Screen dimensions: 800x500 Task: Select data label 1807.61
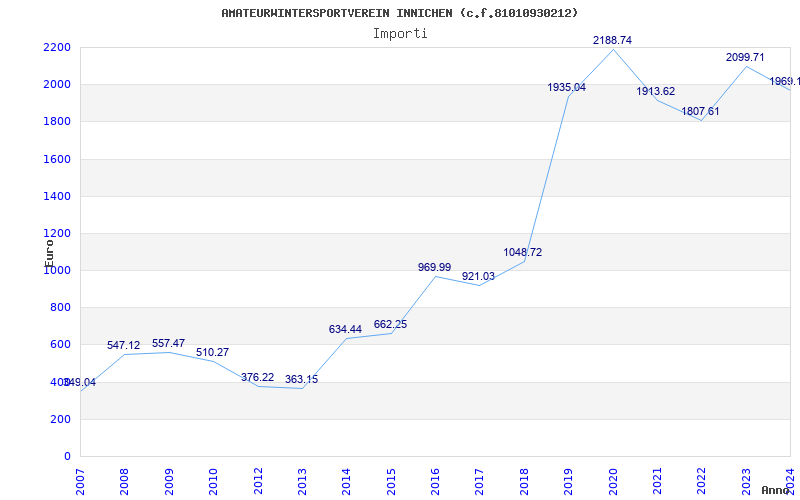click(x=701, y=111)
